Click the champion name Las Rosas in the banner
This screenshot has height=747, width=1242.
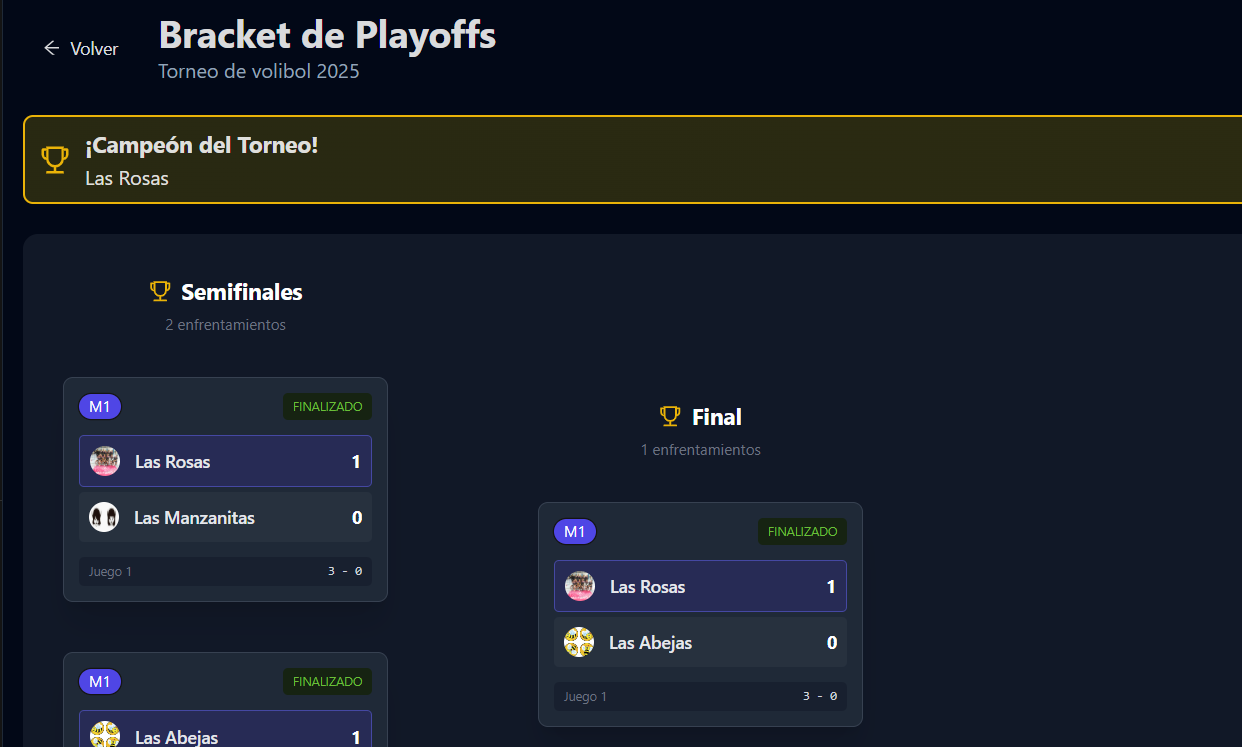126,179
